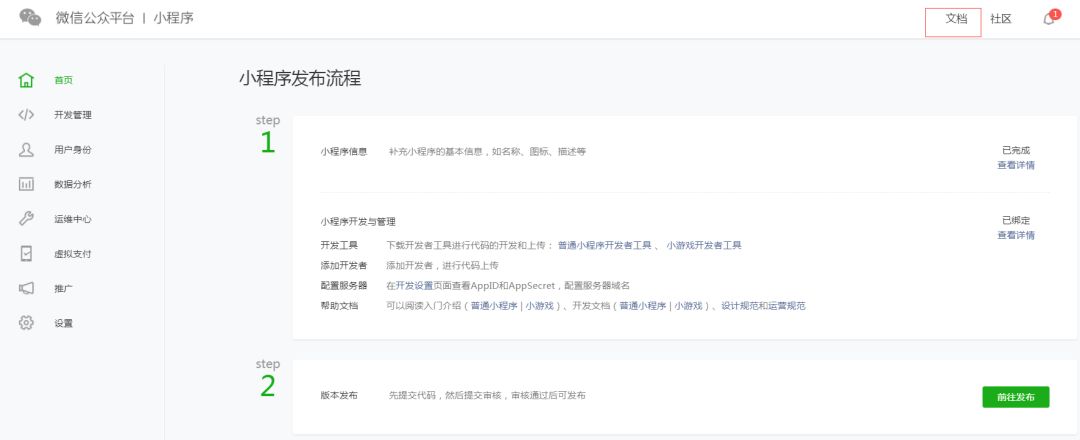Click the 添加开发者 row label
1080x440 pixels.
344,266
